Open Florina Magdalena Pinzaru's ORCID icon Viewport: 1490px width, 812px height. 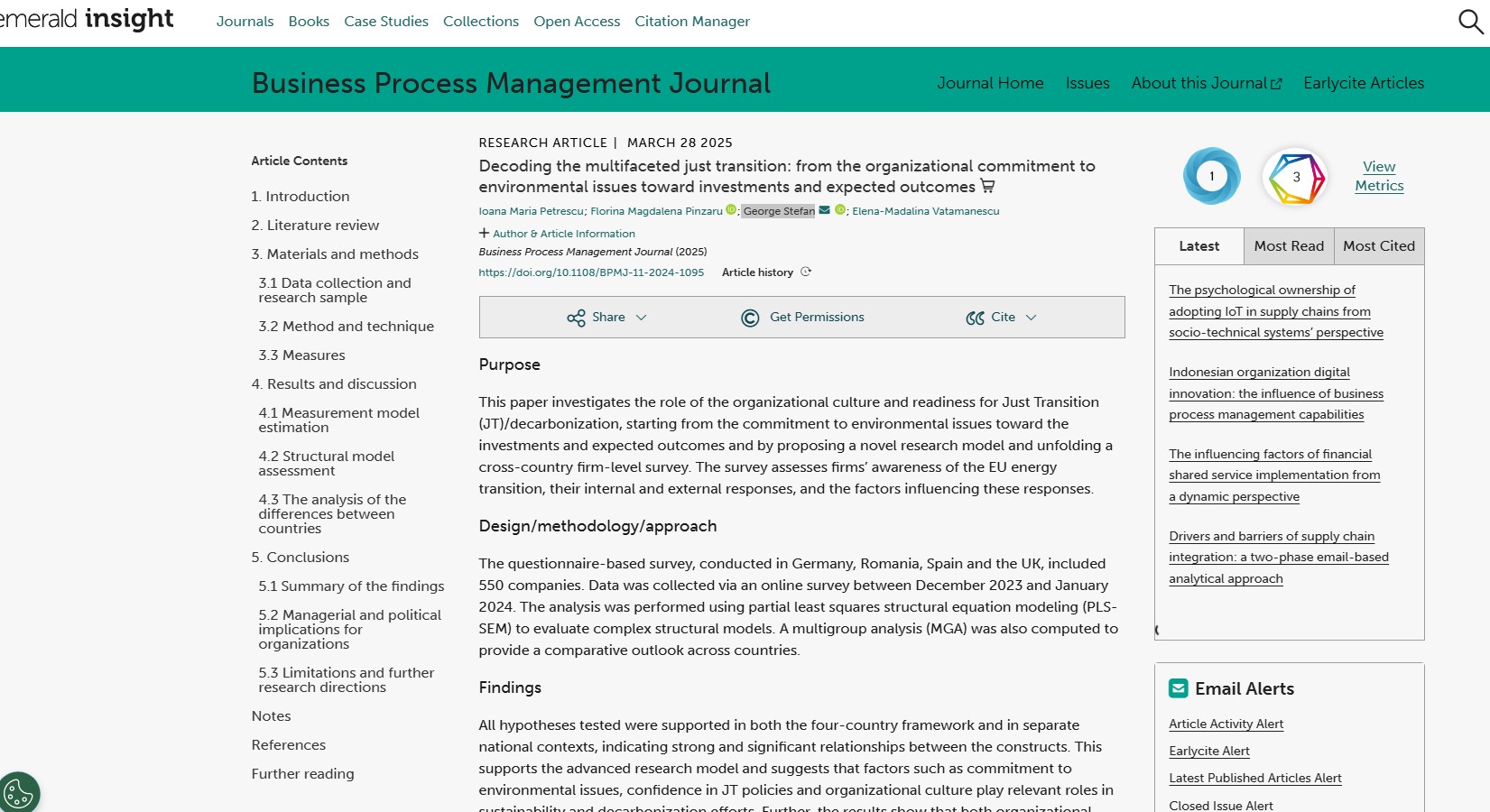[x=731, y=210]
